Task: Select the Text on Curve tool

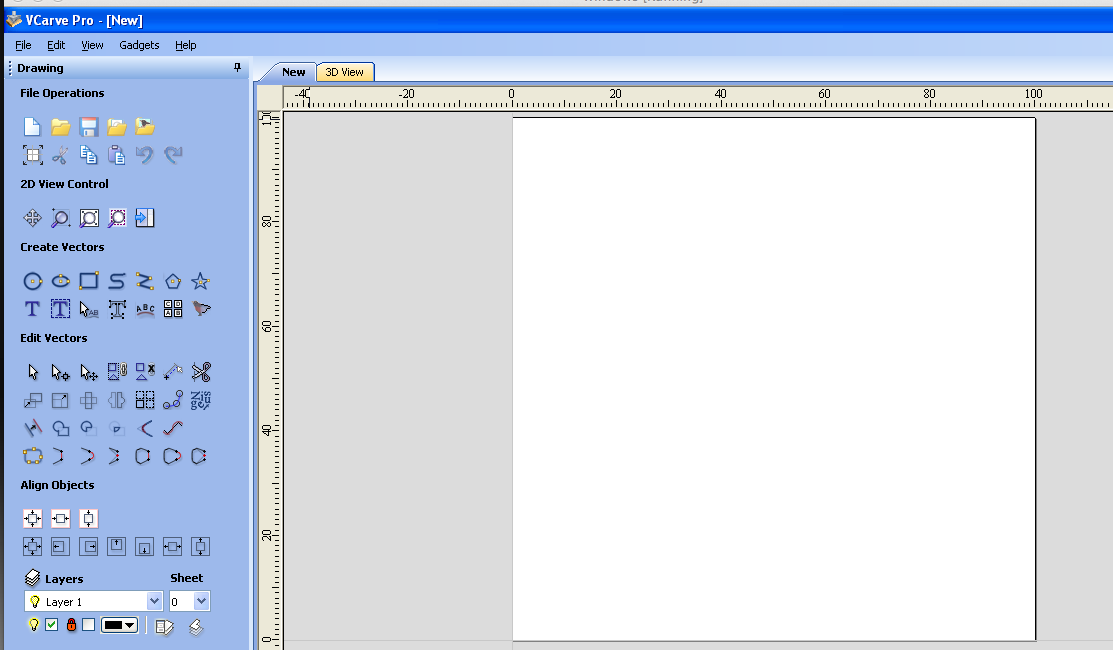Action: [x=145, y=309]
